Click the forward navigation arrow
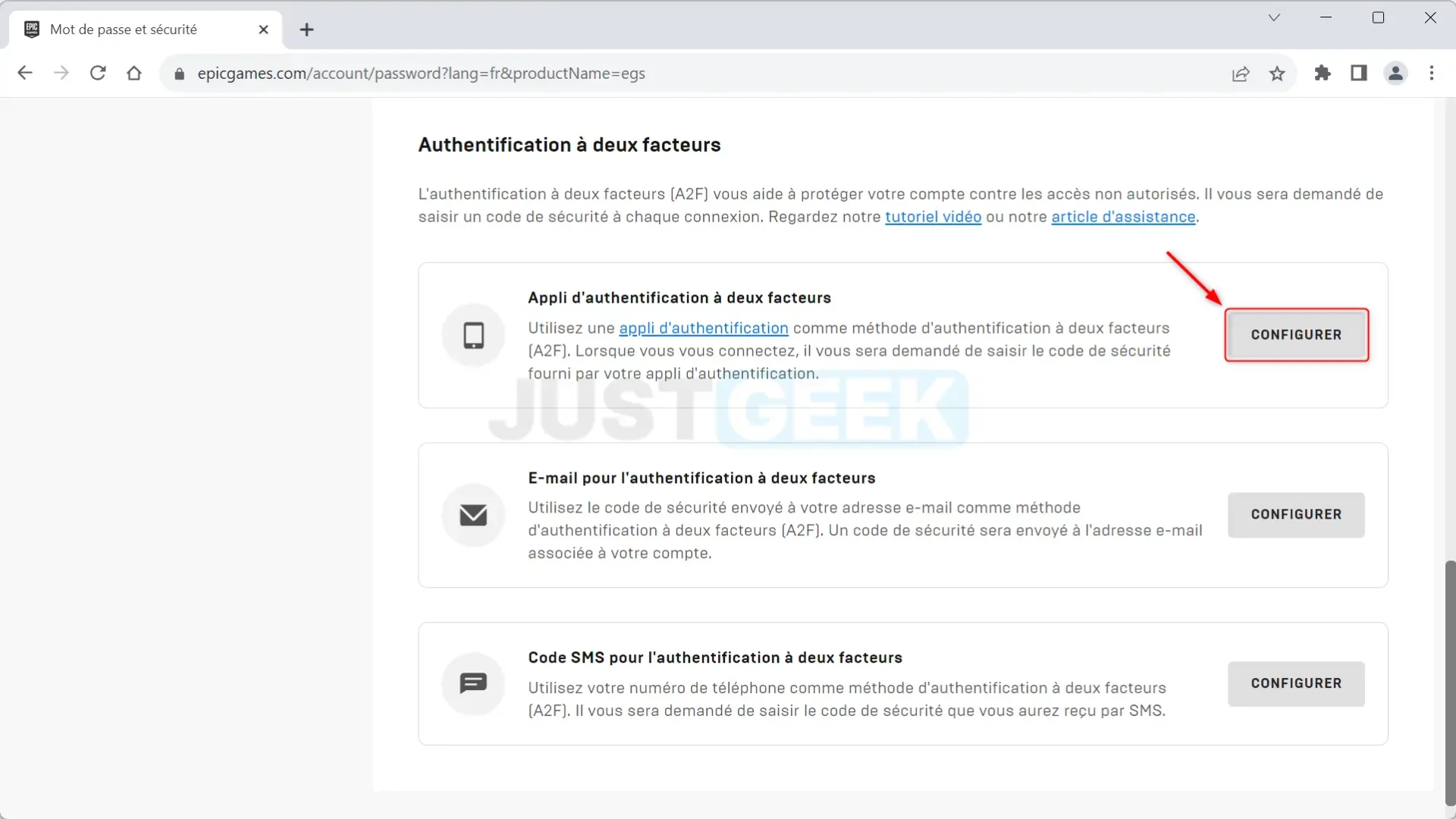The image size is (1456, 819). (61, 73)
